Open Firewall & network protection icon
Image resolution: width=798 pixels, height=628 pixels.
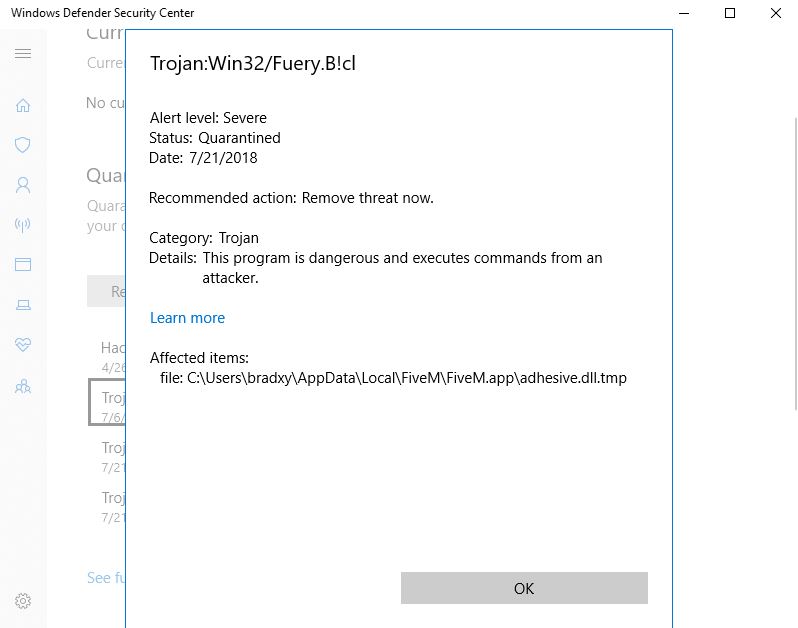click(x=22, y=224)
